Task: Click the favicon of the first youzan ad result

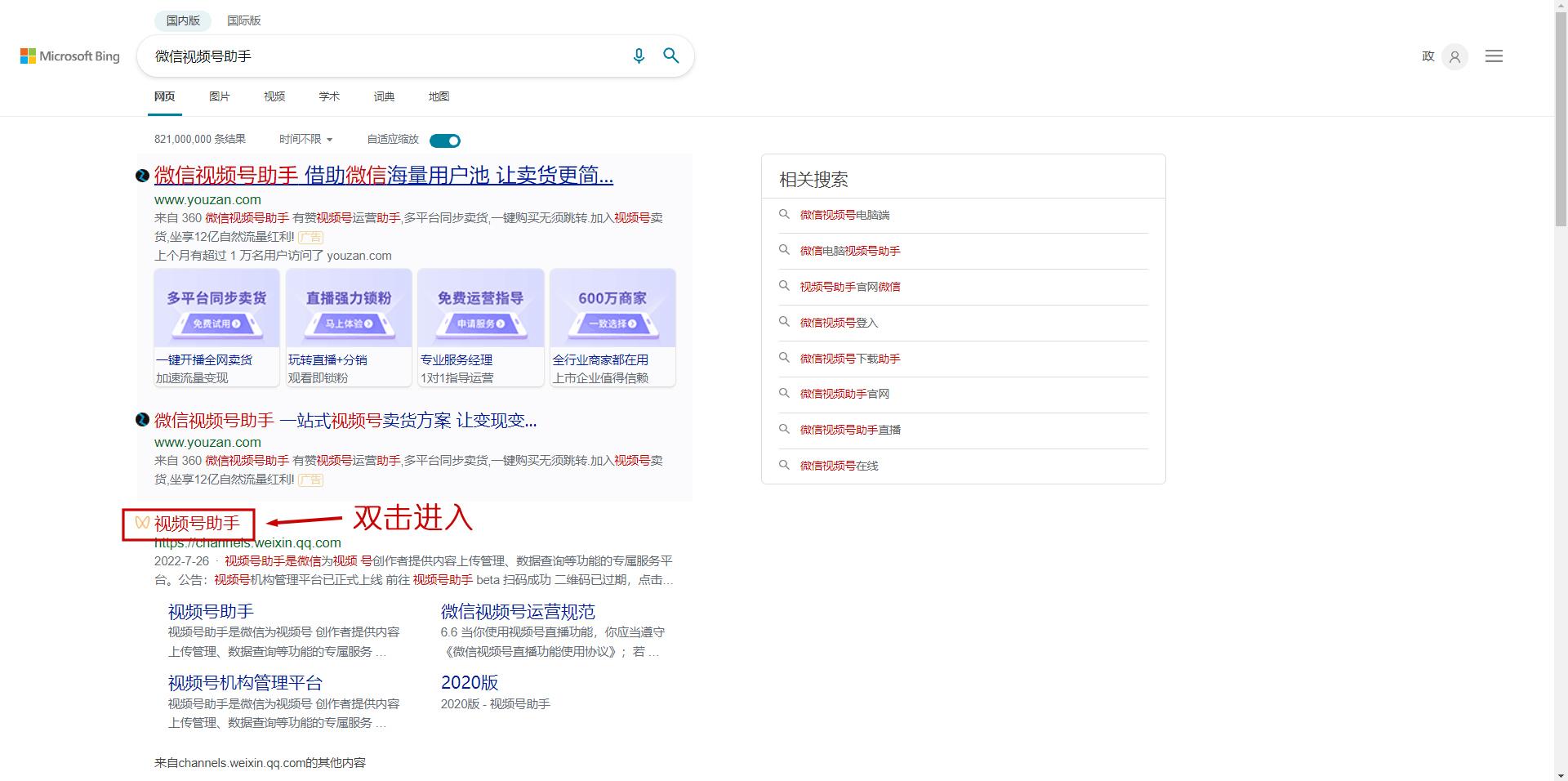Action: point(142,176)
